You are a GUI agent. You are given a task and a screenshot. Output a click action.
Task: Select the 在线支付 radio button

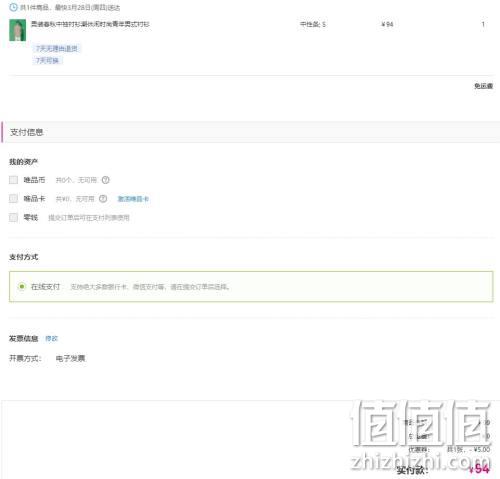coord(22,286)
